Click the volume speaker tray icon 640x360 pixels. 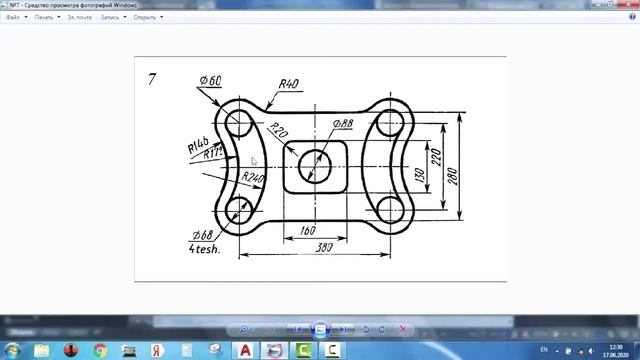(x=591, y=351)
